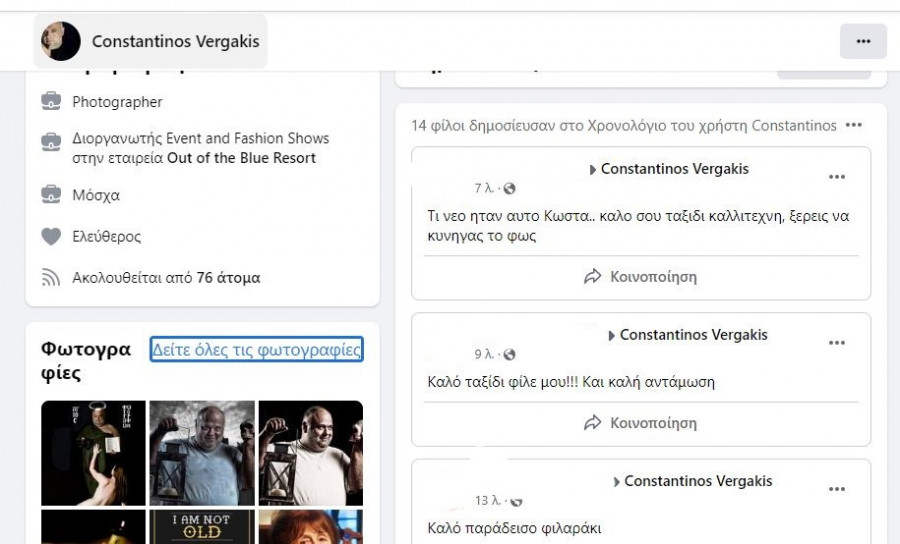Open Out of the Blue Resort company page
900x544 pixels.
[241, 158]
